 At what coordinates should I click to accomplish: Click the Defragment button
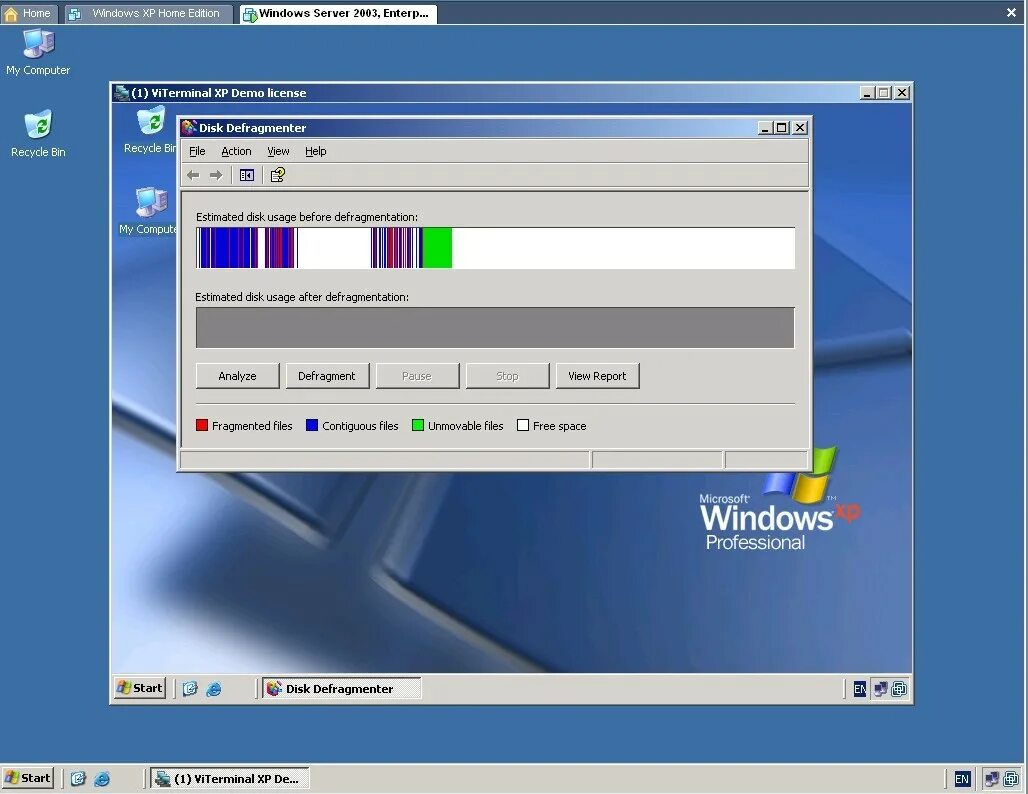click(326, 376)
